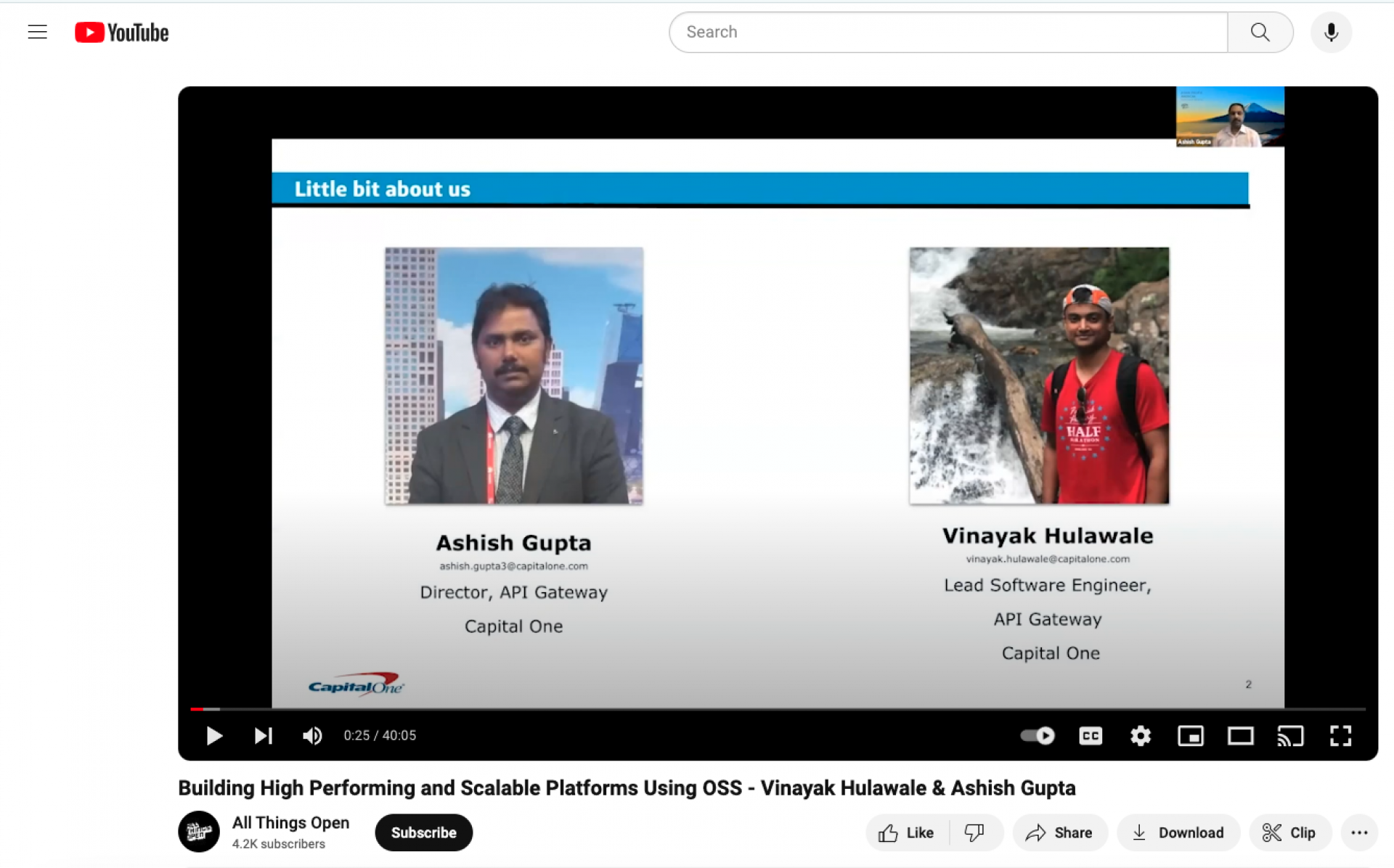
Task: Open the more actions ellipsis menu
Action: [x=1359, y=832]
